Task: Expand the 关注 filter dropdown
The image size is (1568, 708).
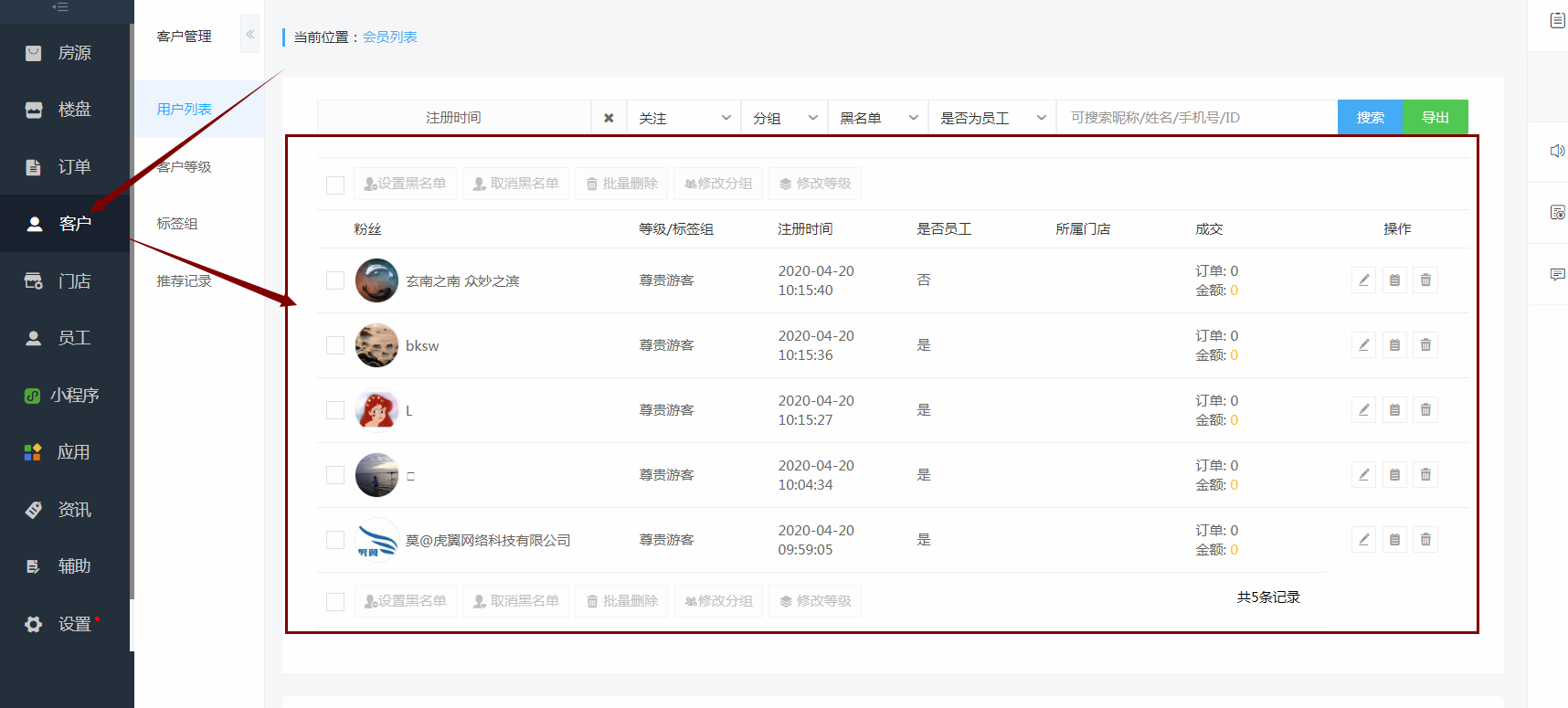Action: pos(683,118)
